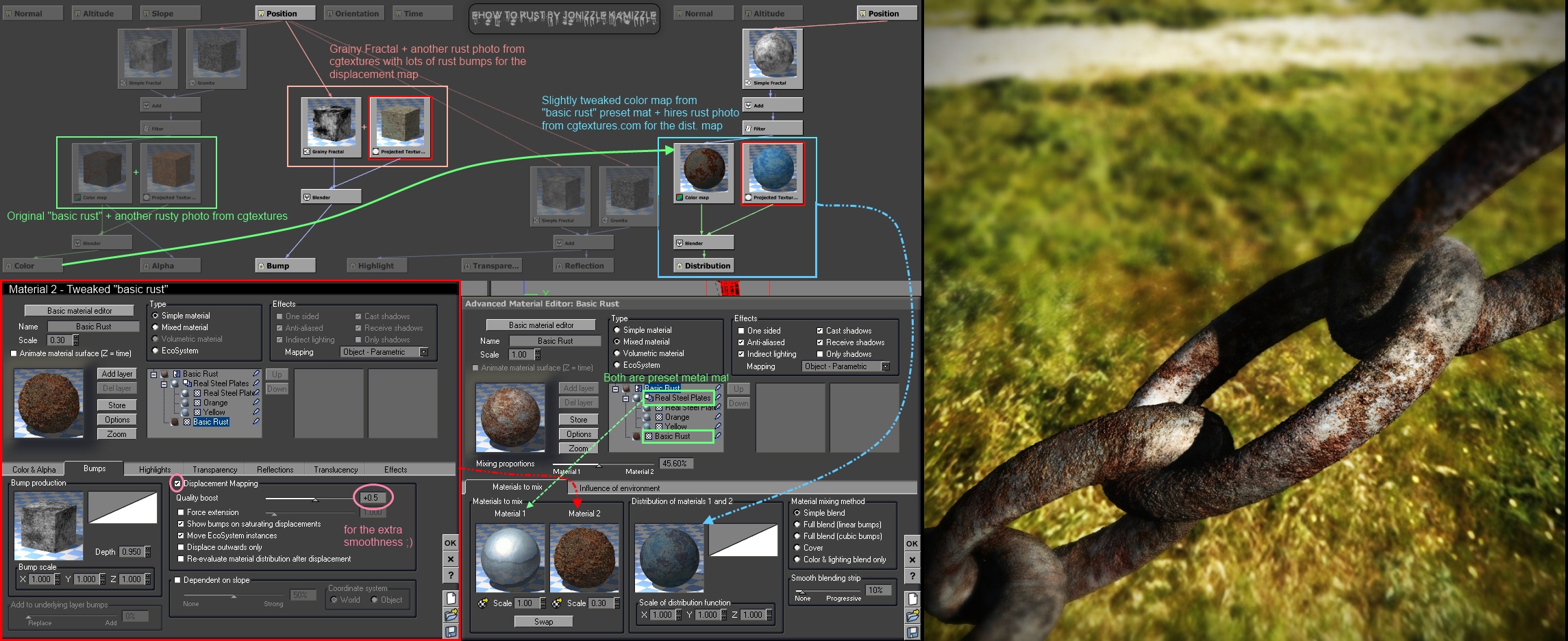Viewport: 1568px width, 641px height.
Task: Click the Swap materials button
Action: tap(544, 622)
